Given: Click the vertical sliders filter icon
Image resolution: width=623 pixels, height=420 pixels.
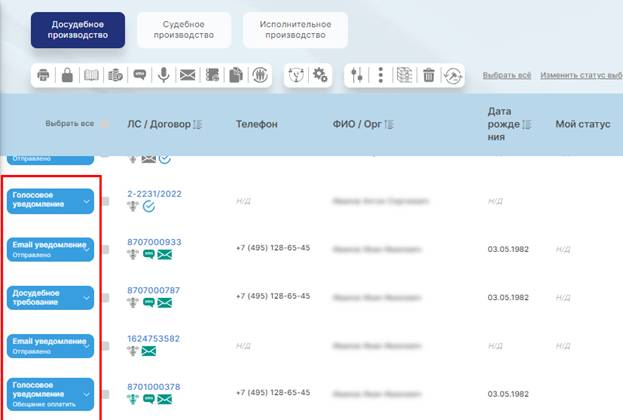Looking at the screenshot, I should click(x=360, y=75).
